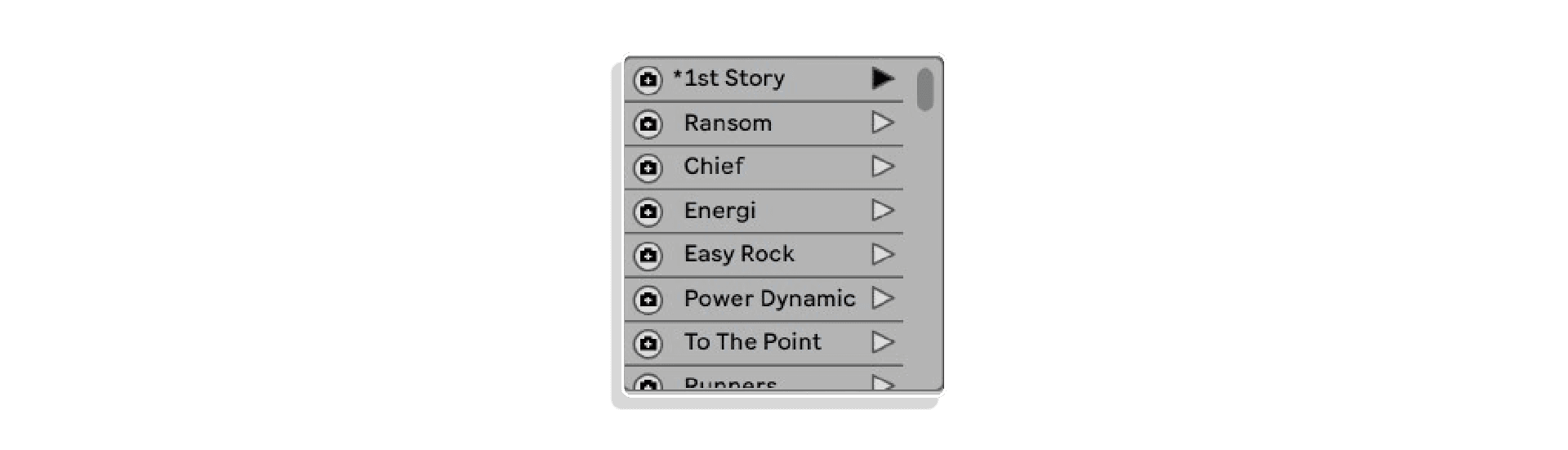Click the camera icon beside Chief

[648, 168]
